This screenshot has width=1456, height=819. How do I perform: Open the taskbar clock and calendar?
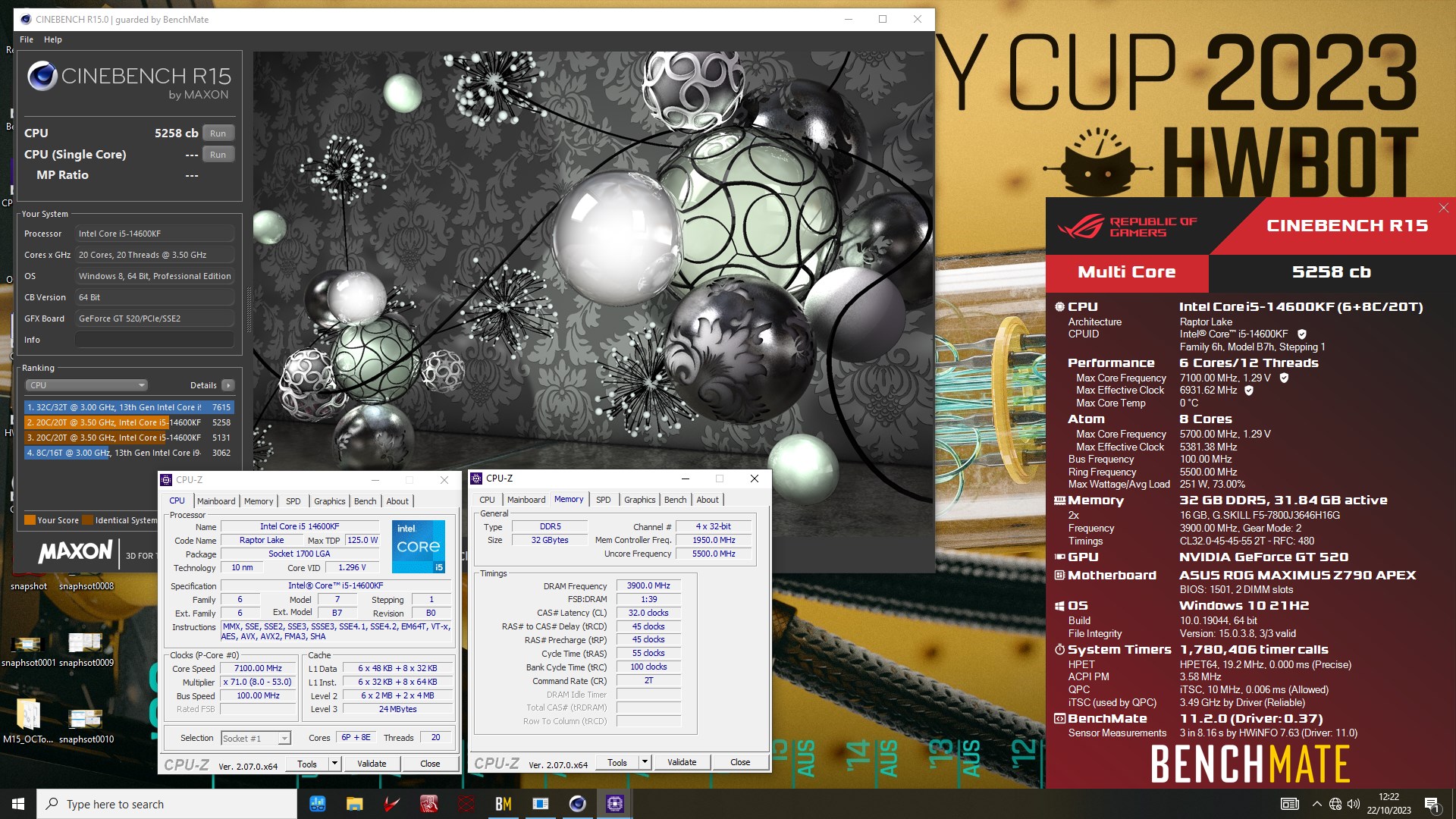pos(1389,804)
